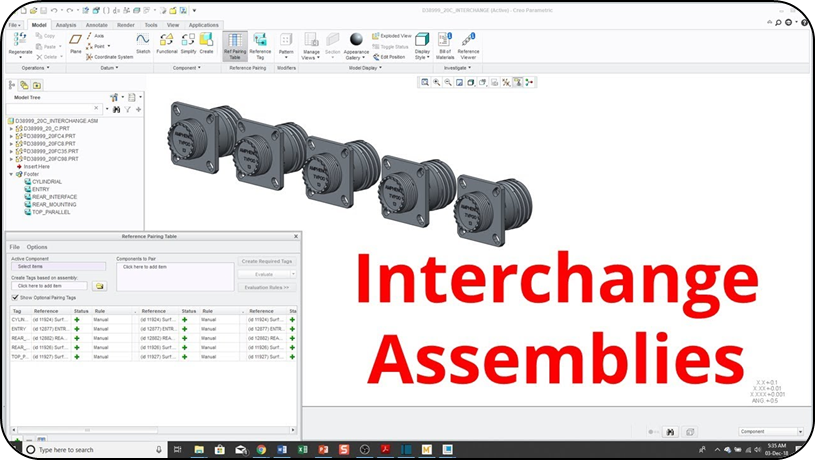Click the binoculars icon in status bar
The width and height of the screenshot is (815, 460).
click(x=670, y=432)
